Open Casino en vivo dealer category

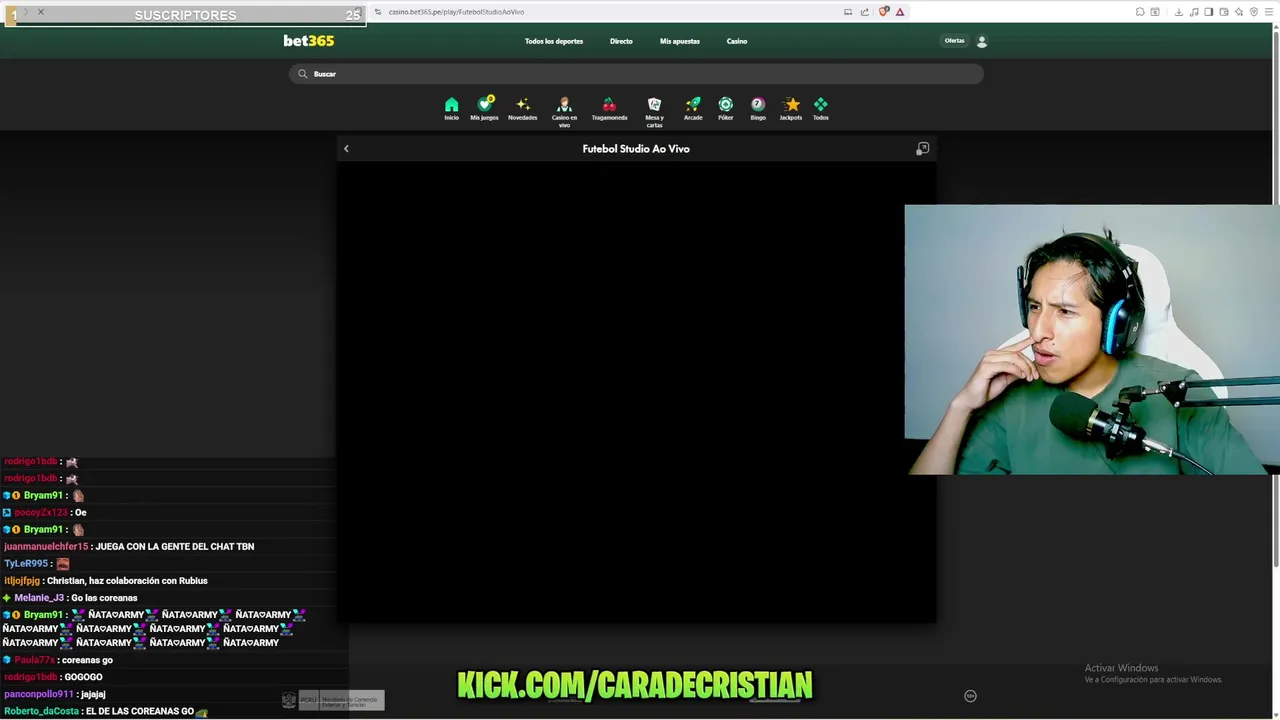[x=564, y=112]
